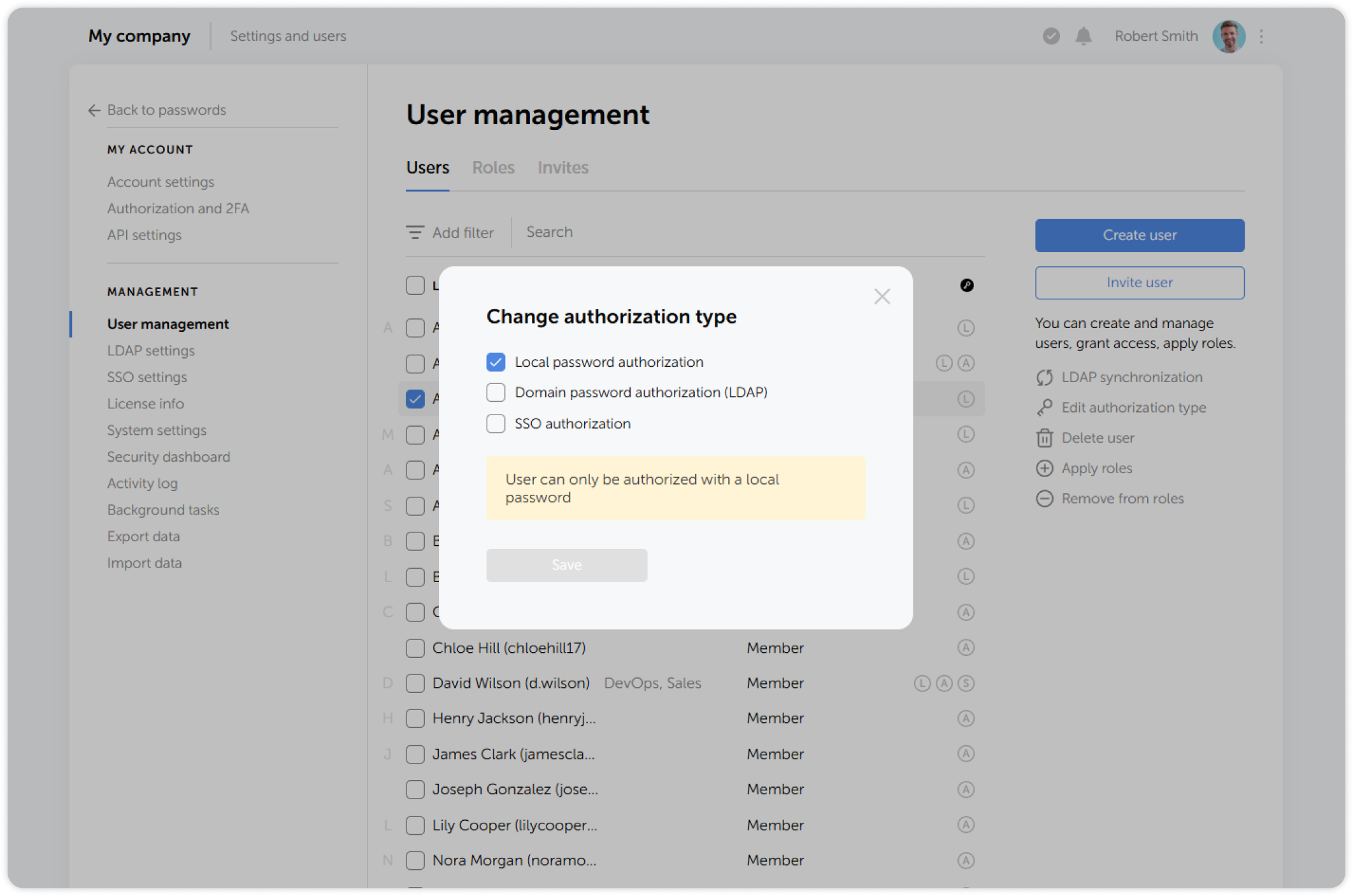Viewport: 1353px width, 896px height.
Task: Click the Create user button
Action: pyautogui.click(x=1139, y=235)
